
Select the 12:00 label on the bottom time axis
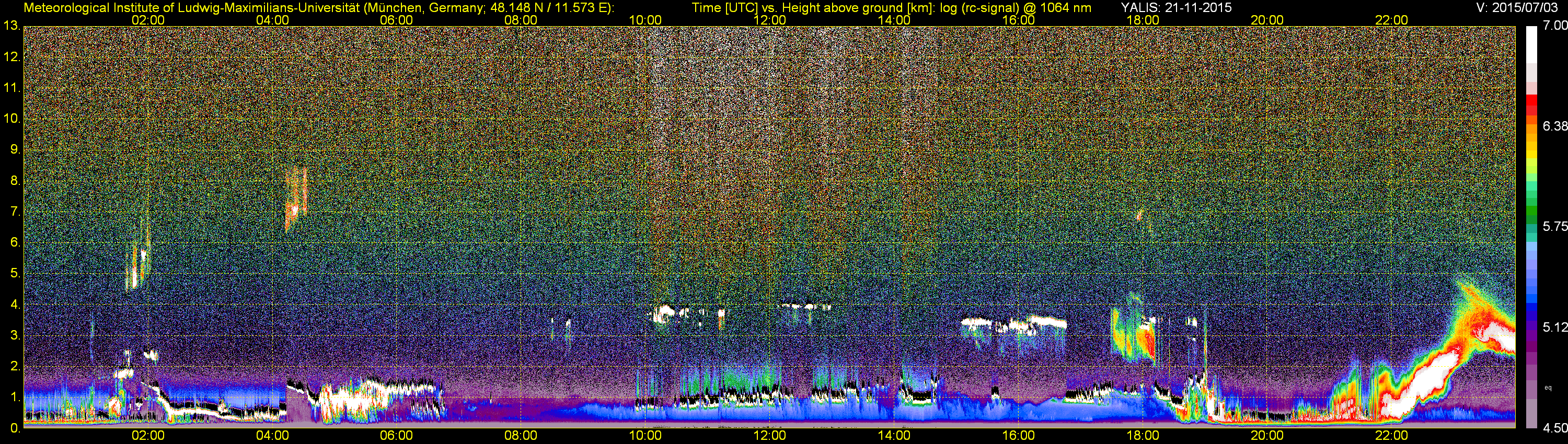point(769,436)
